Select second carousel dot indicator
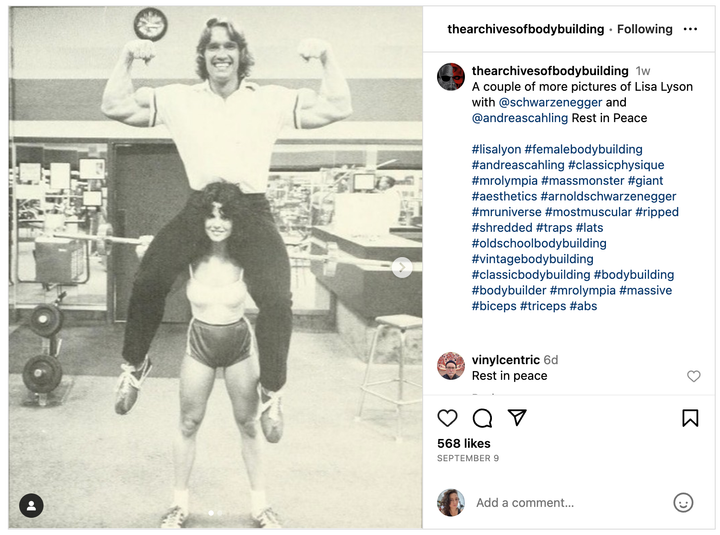 coord(219,513)
